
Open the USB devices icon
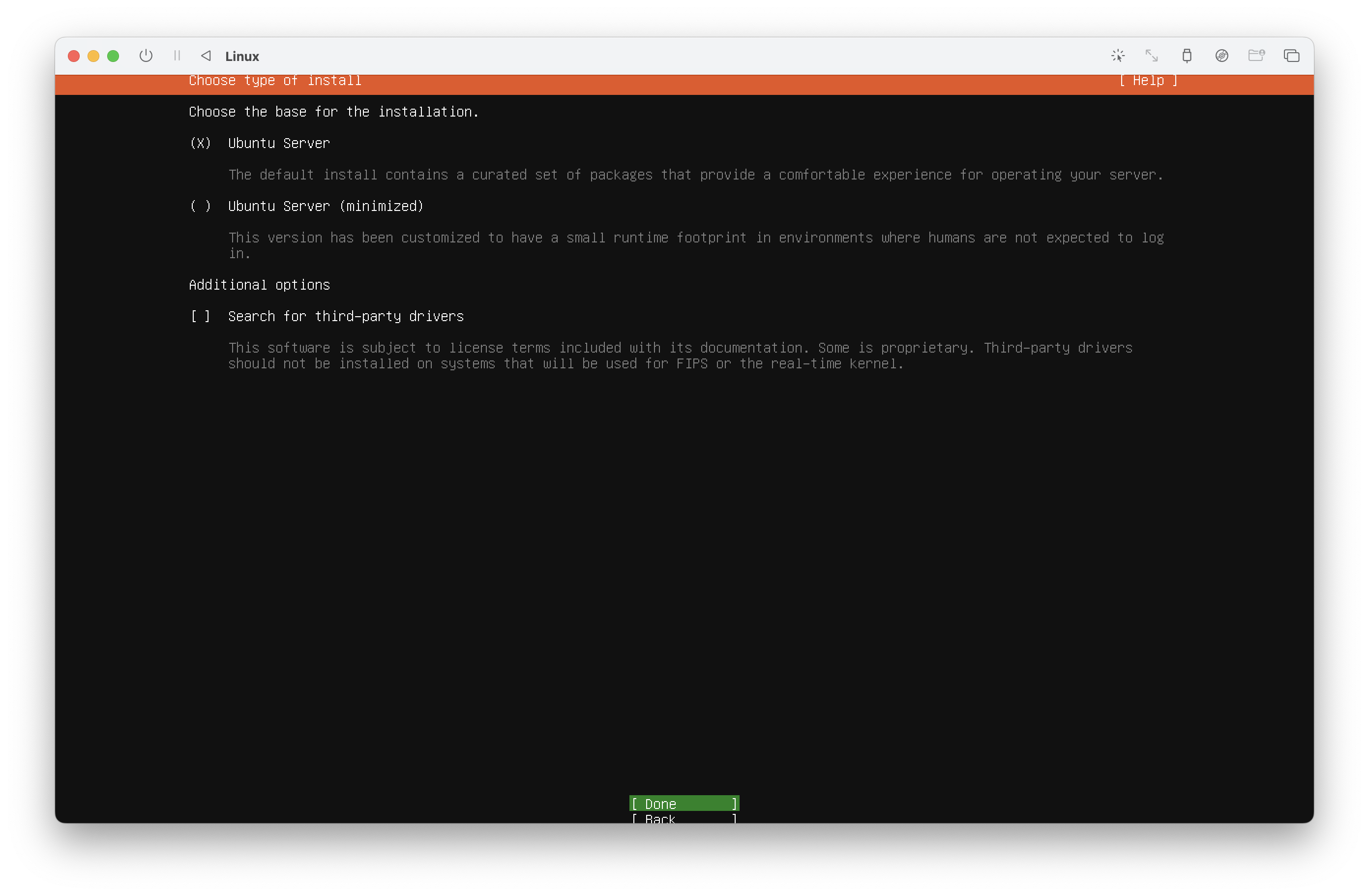pos(1187,56)
